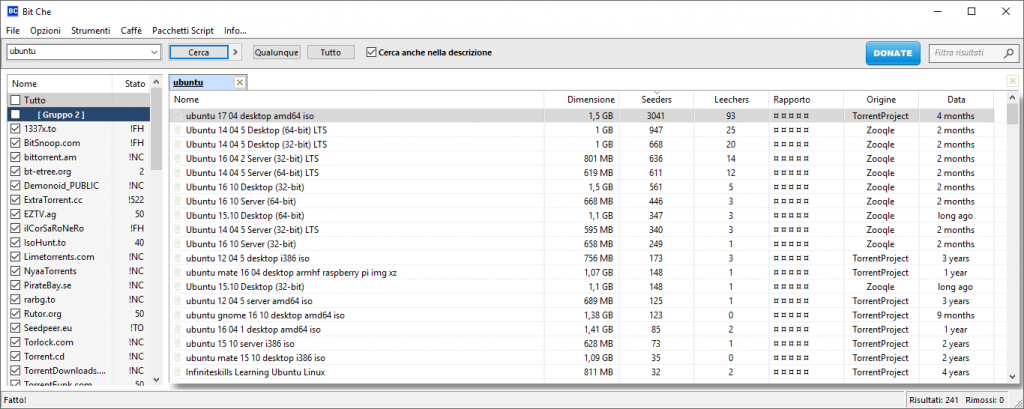Uncheck the PirateBay.se search engine
Viewport: 1024px width, 409px height.
(14, 285)
